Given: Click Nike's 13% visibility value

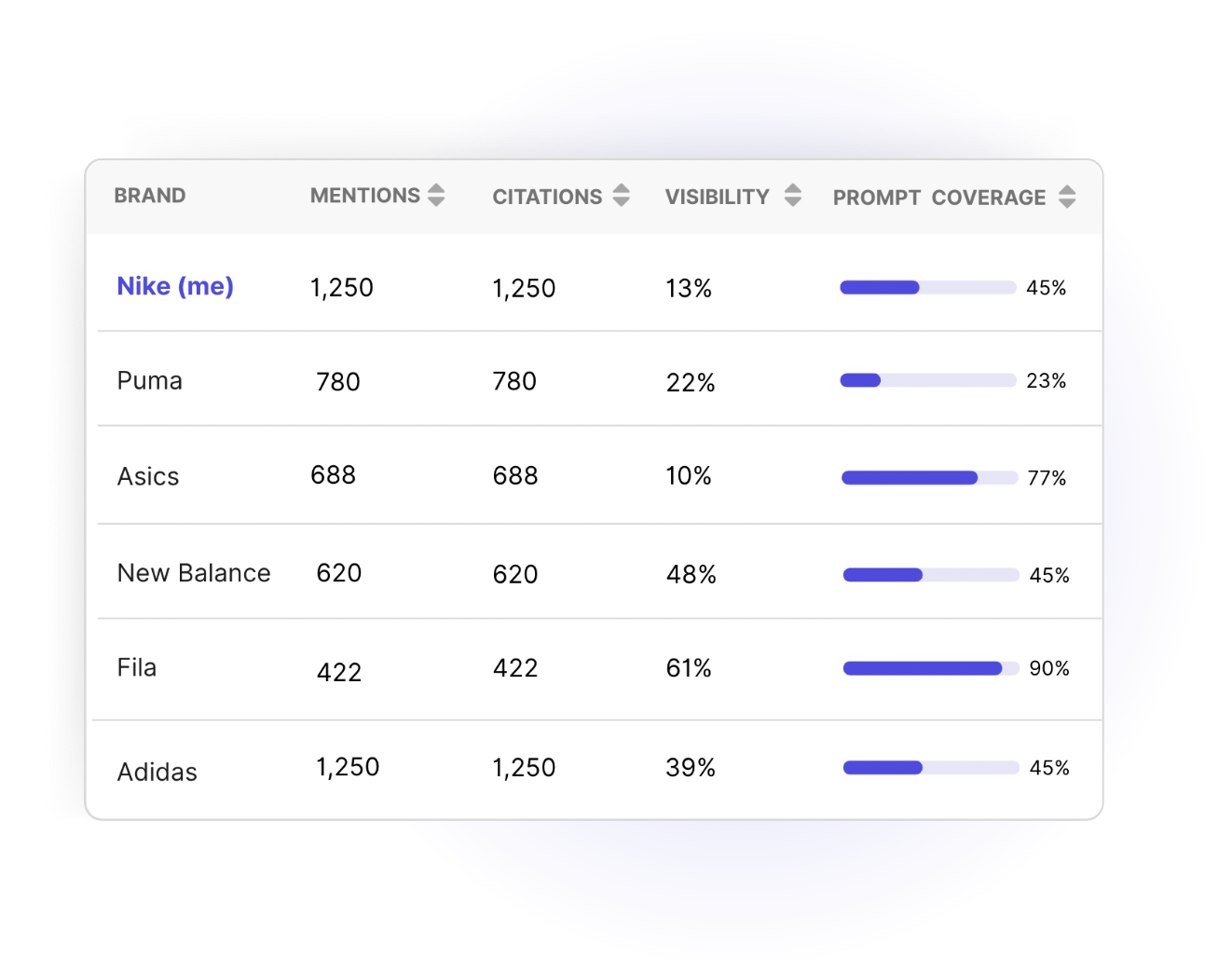Looking at the screenshot, I should [689, 289].
